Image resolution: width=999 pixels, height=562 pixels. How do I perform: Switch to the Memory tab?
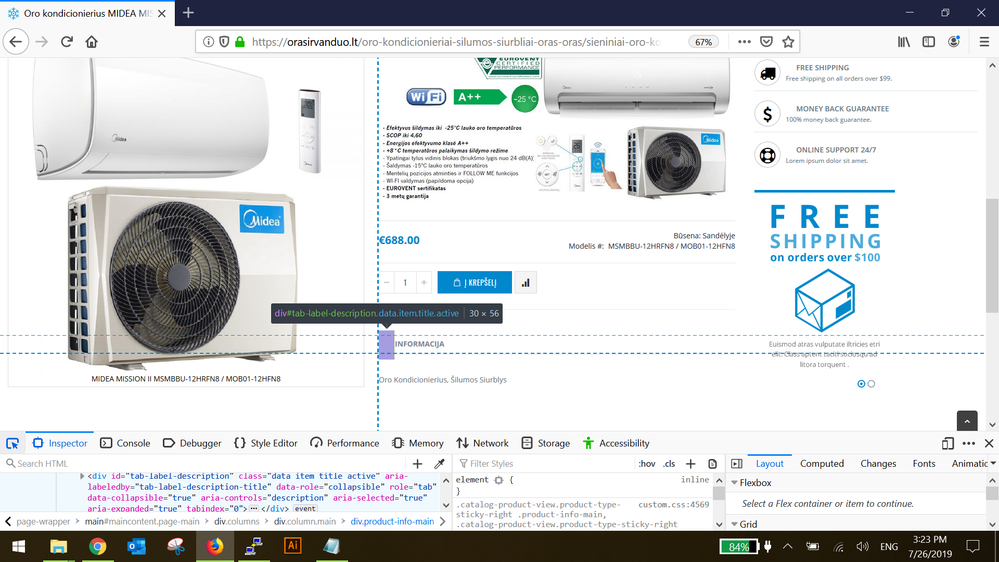click(417, 443)
